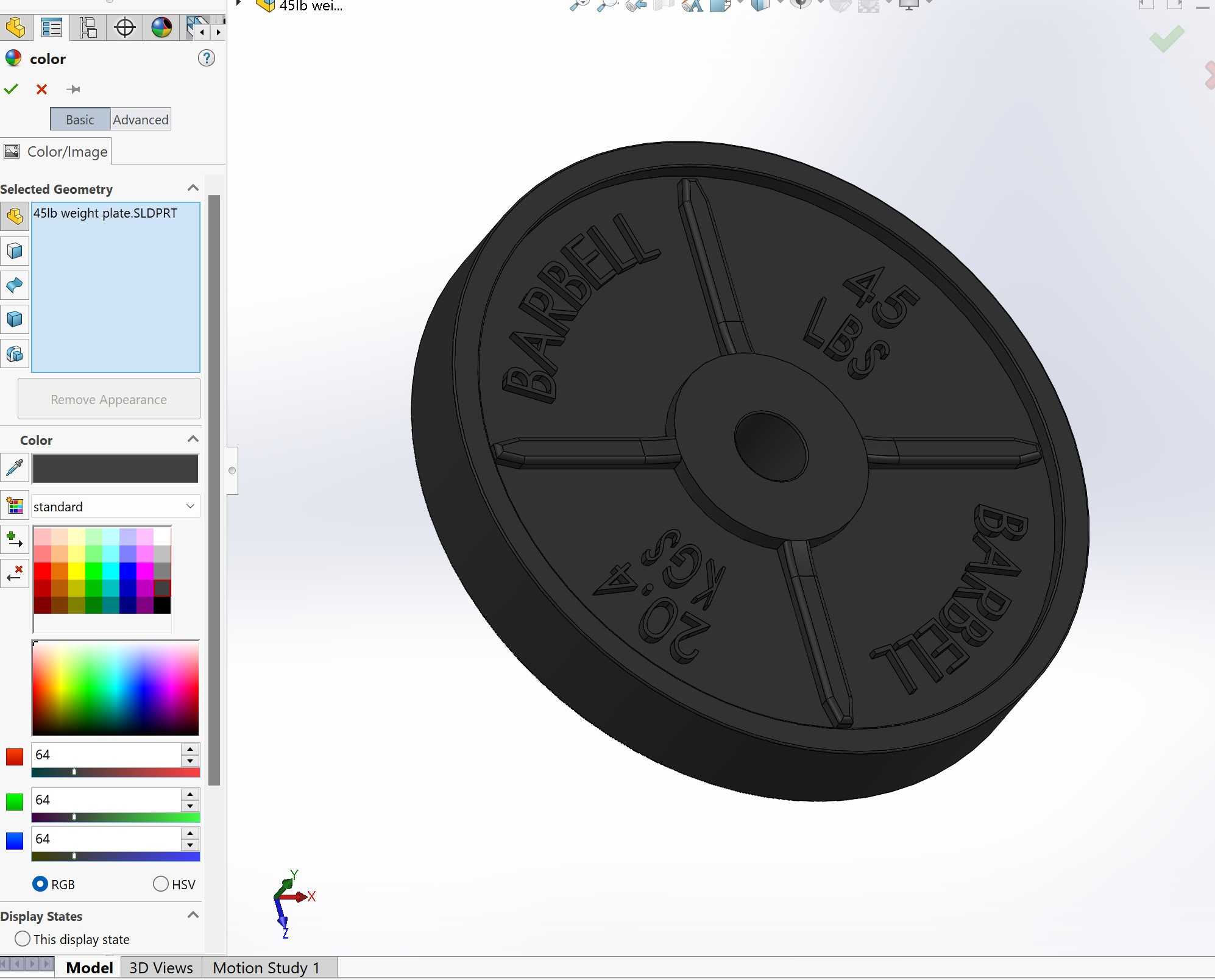The image size is (1215, 980).
Task: Select 45lb weight plate.SLDPRT in geometry list
Action: coord(105,213)
